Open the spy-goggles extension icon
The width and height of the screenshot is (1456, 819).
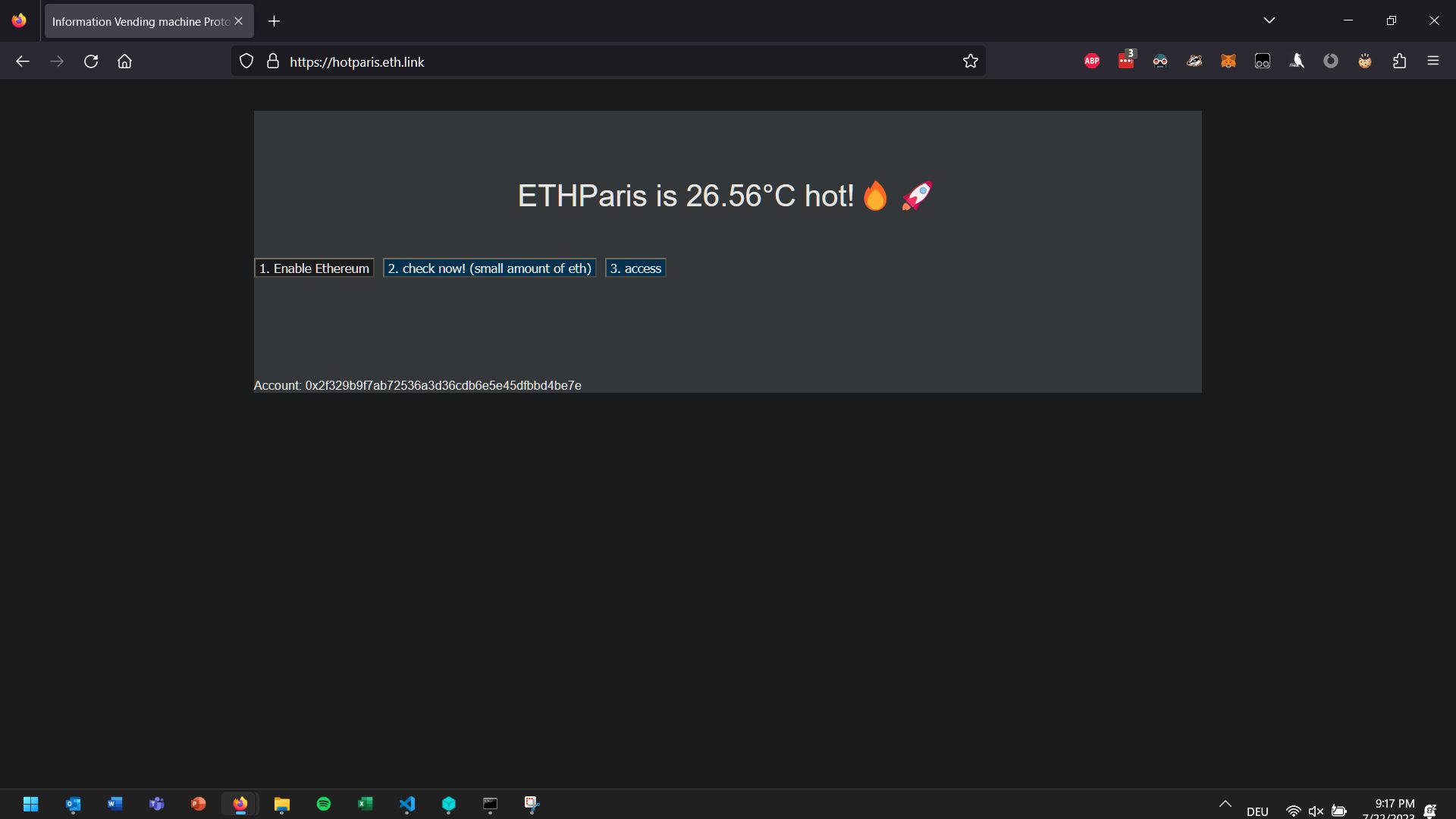(x=1160, y=61)
